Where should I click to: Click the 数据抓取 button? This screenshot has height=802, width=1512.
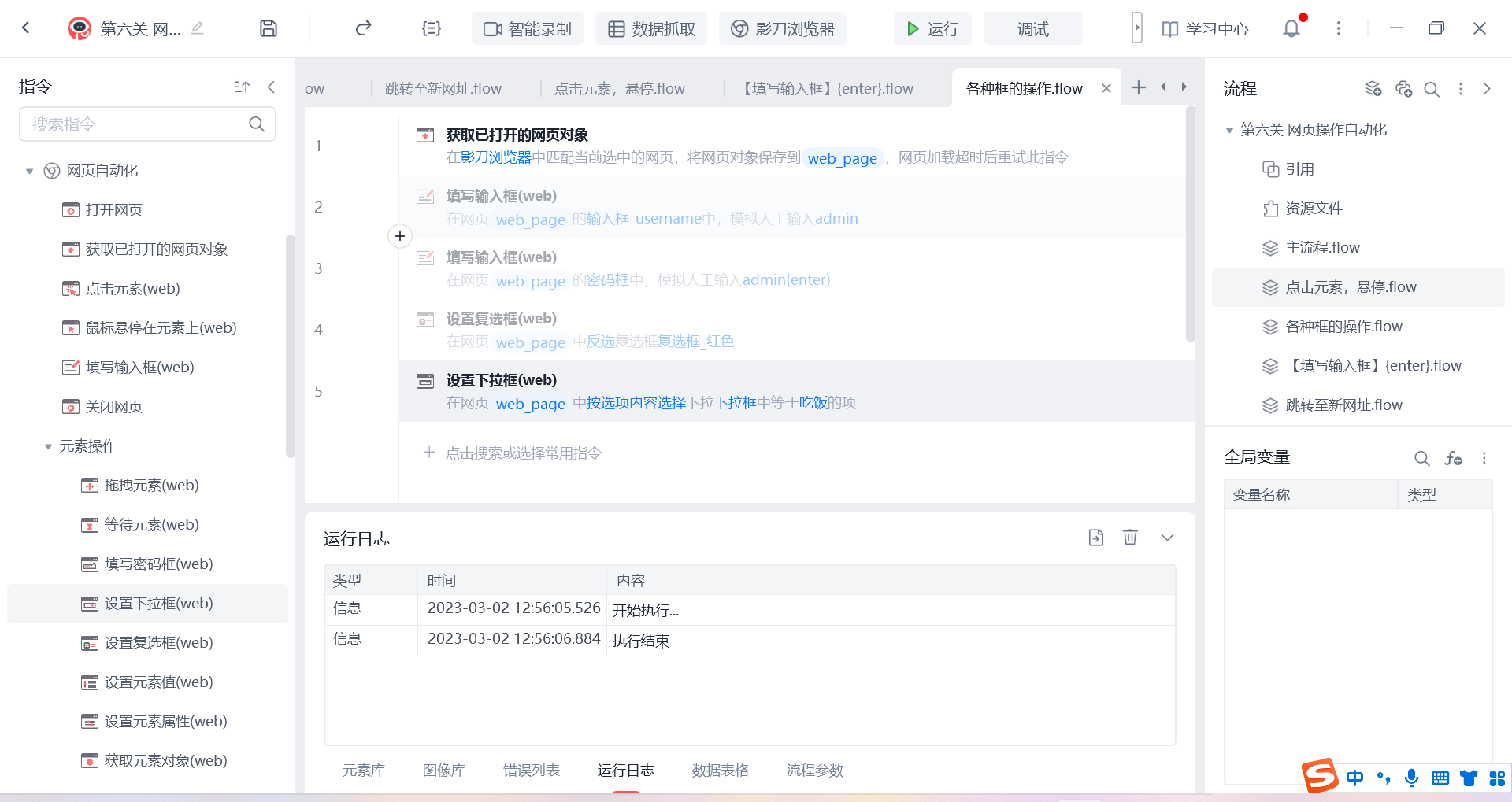(651, 29)
